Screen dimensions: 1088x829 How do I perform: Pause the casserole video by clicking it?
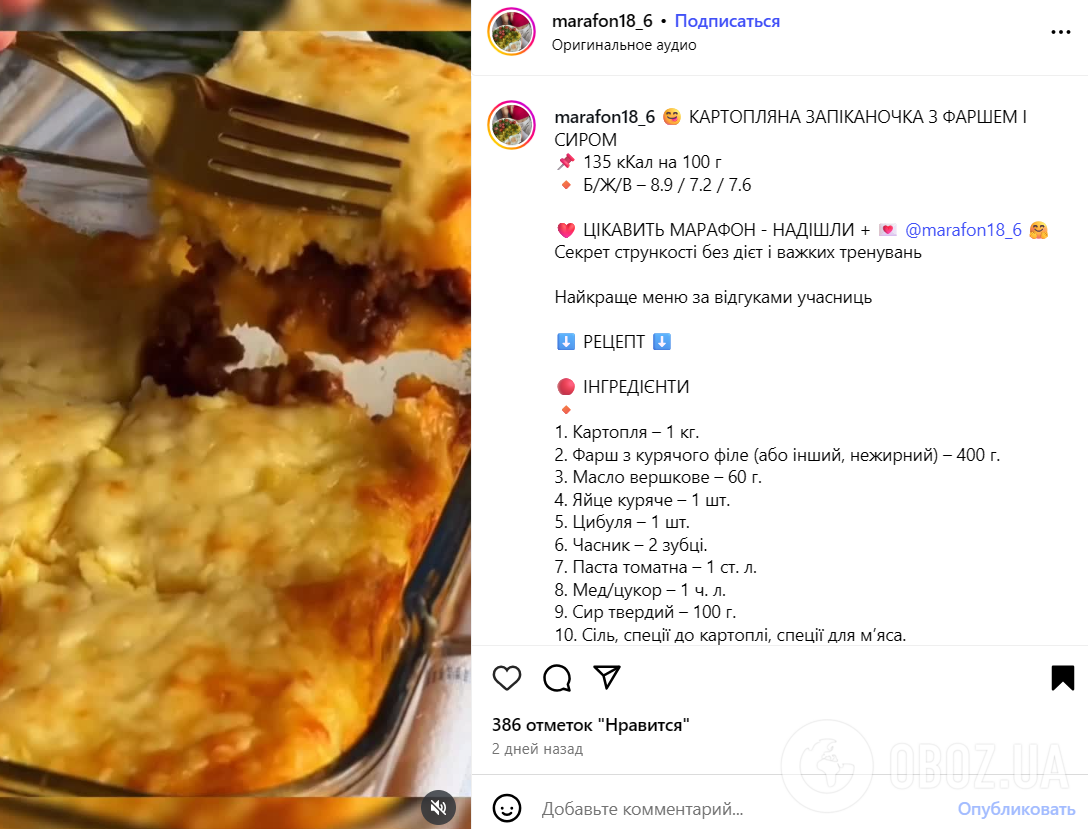point(235,414)
